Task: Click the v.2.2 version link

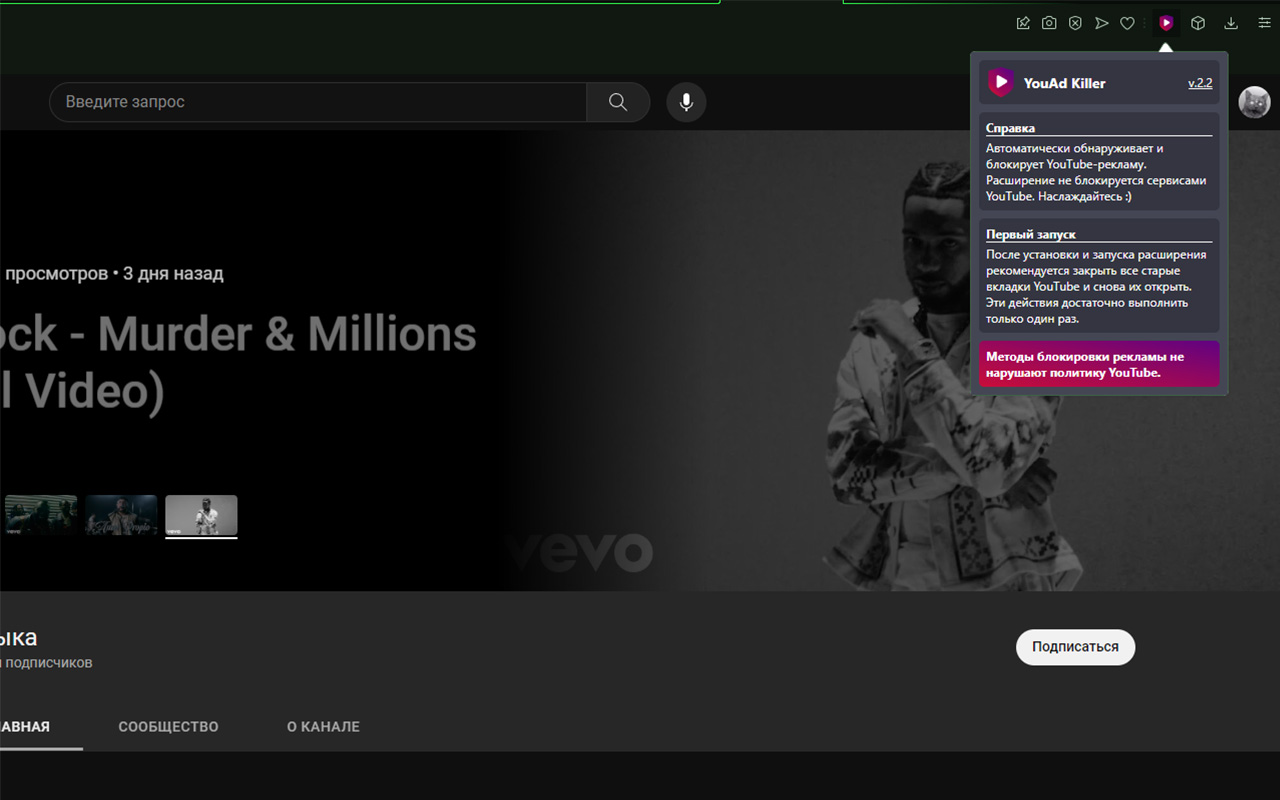Action: (1200, 84)
